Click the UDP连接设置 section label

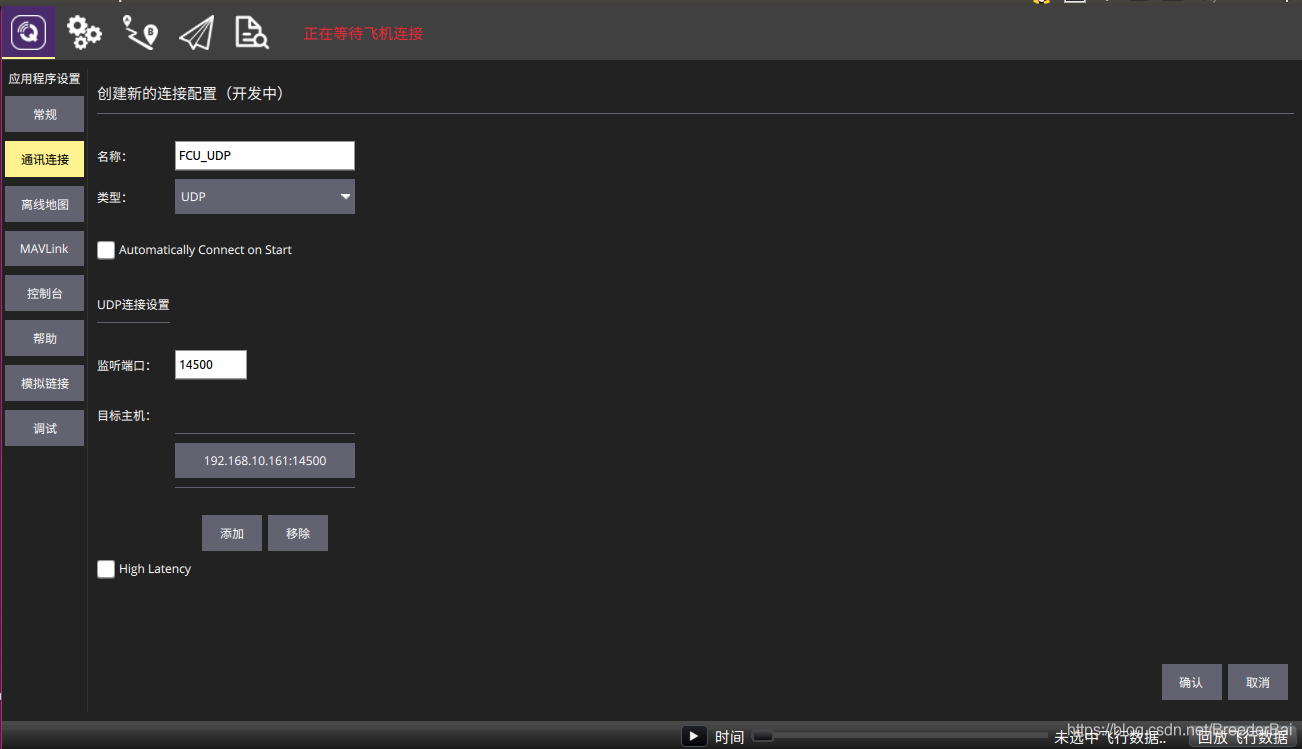click(x=133, y=305)
